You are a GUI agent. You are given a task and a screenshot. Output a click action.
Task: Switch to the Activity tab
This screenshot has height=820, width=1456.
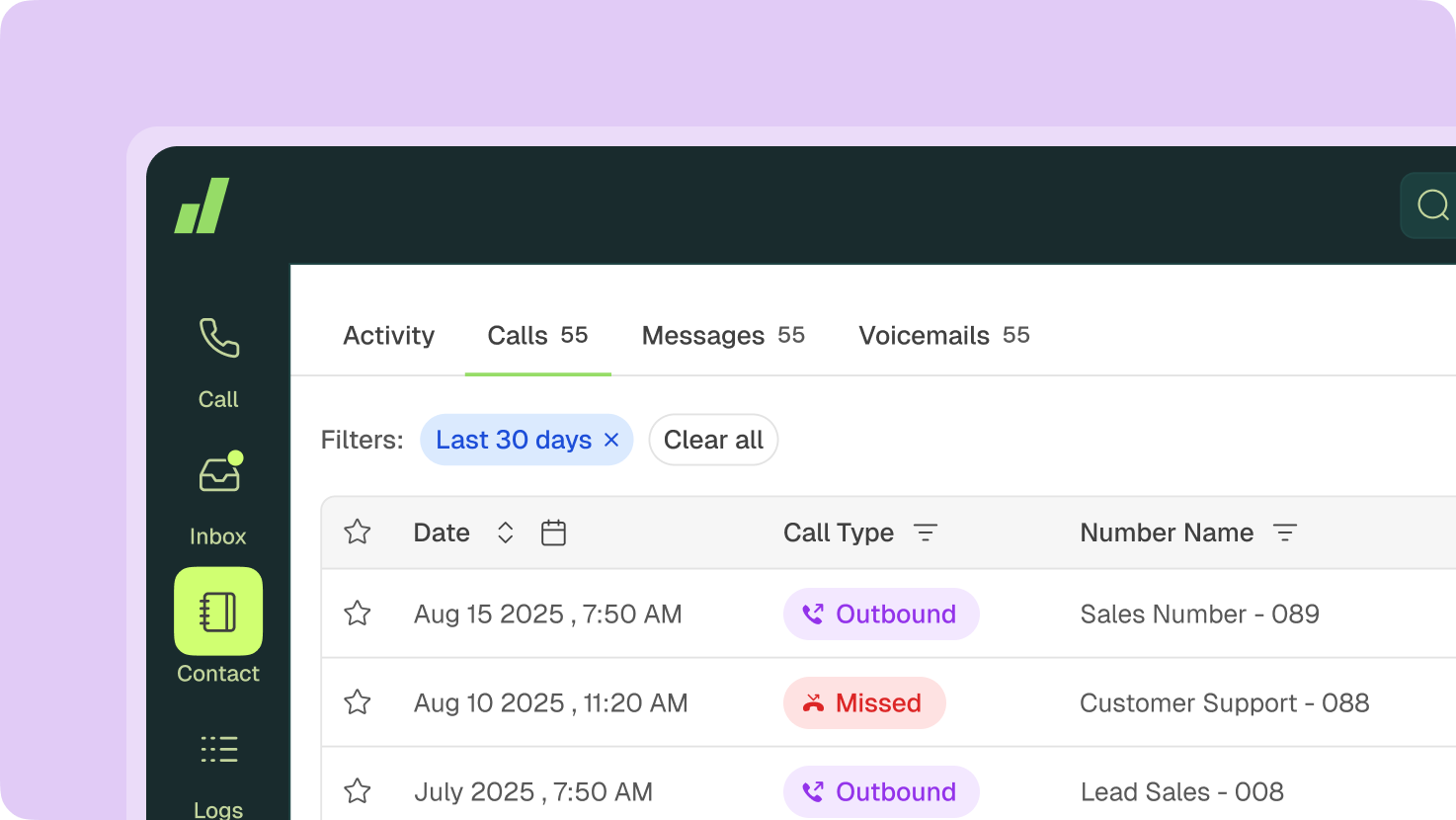[388, 335]
